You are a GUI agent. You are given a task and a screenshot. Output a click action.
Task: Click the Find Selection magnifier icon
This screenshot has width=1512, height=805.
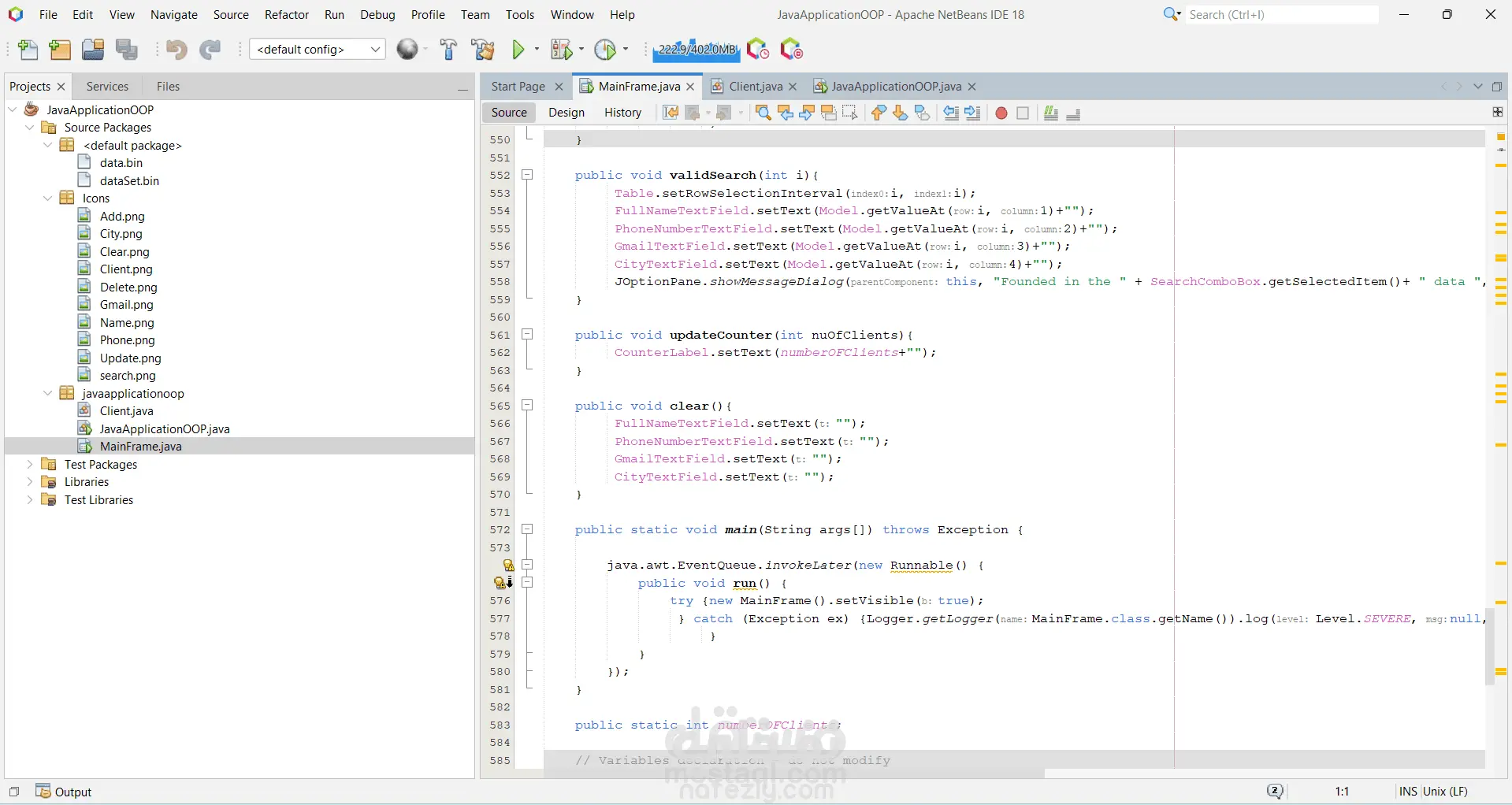click(x=763, y=113)
